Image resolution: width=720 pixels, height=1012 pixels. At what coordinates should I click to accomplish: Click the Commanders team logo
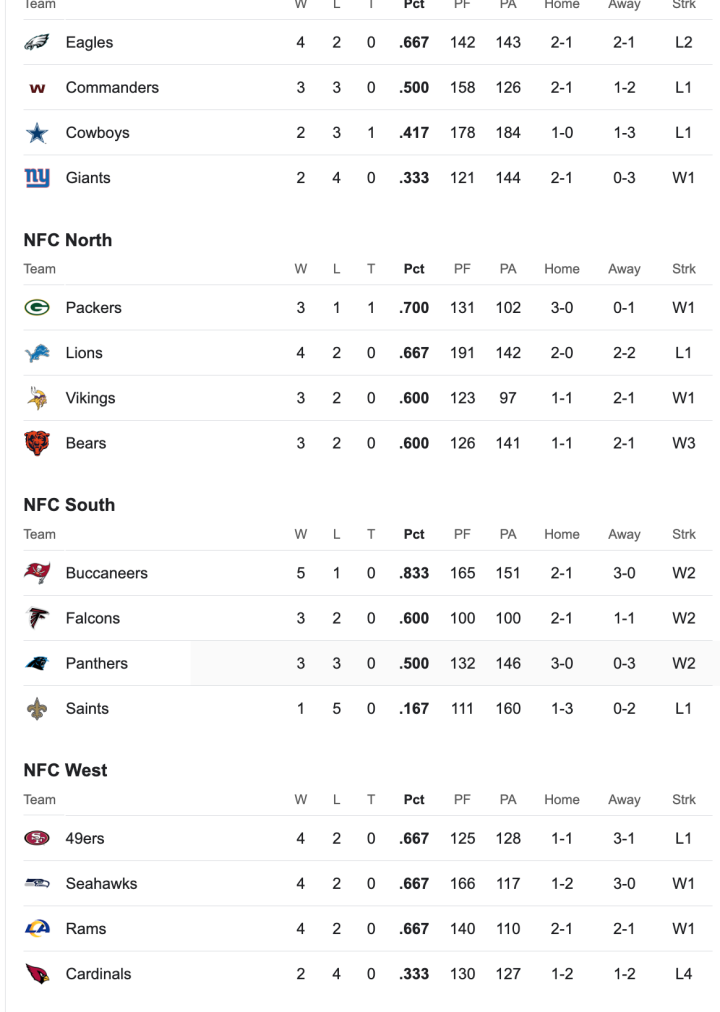[x=37, y=88]
